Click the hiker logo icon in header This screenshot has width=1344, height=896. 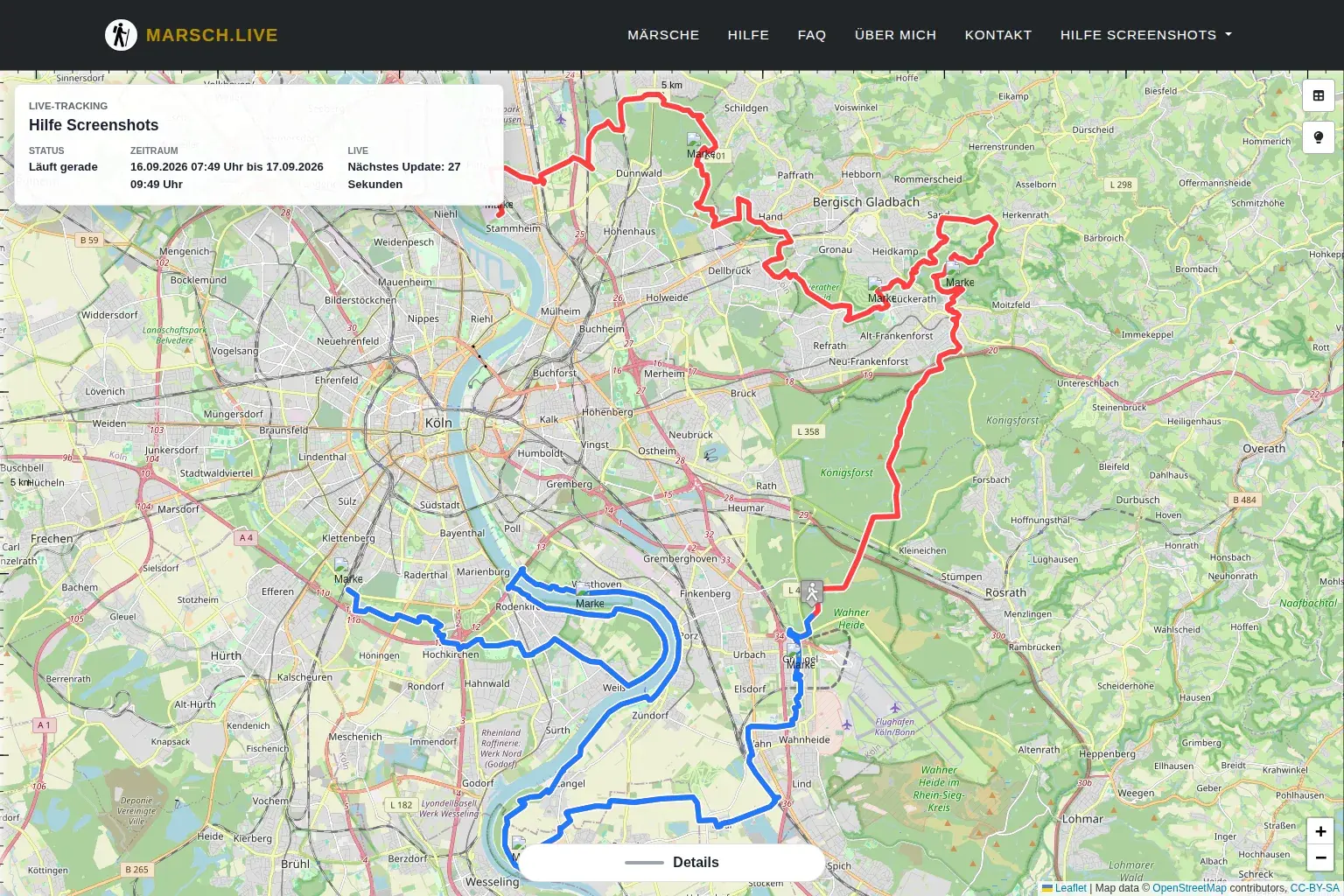[121, 35]
